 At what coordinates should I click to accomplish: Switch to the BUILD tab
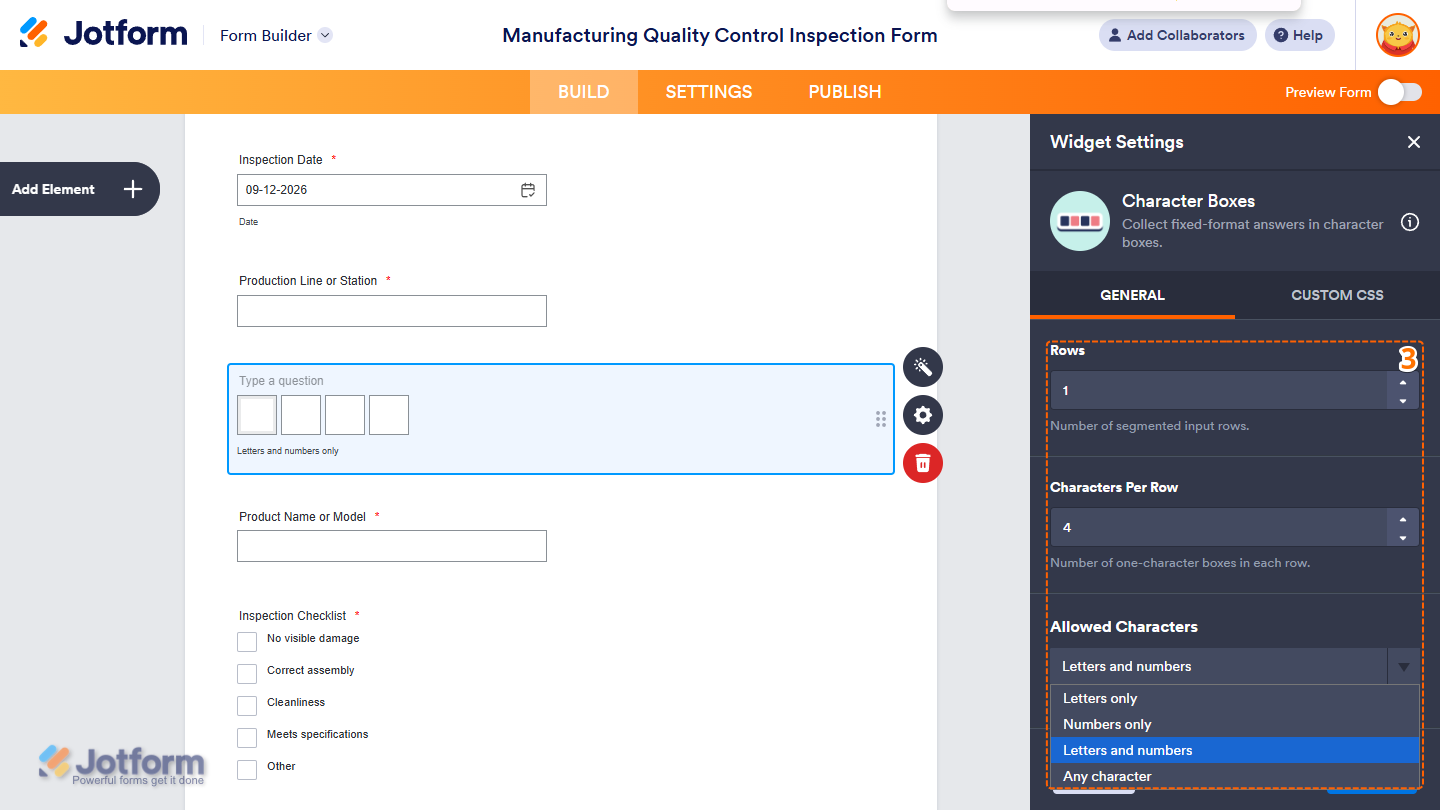(583, 92)
